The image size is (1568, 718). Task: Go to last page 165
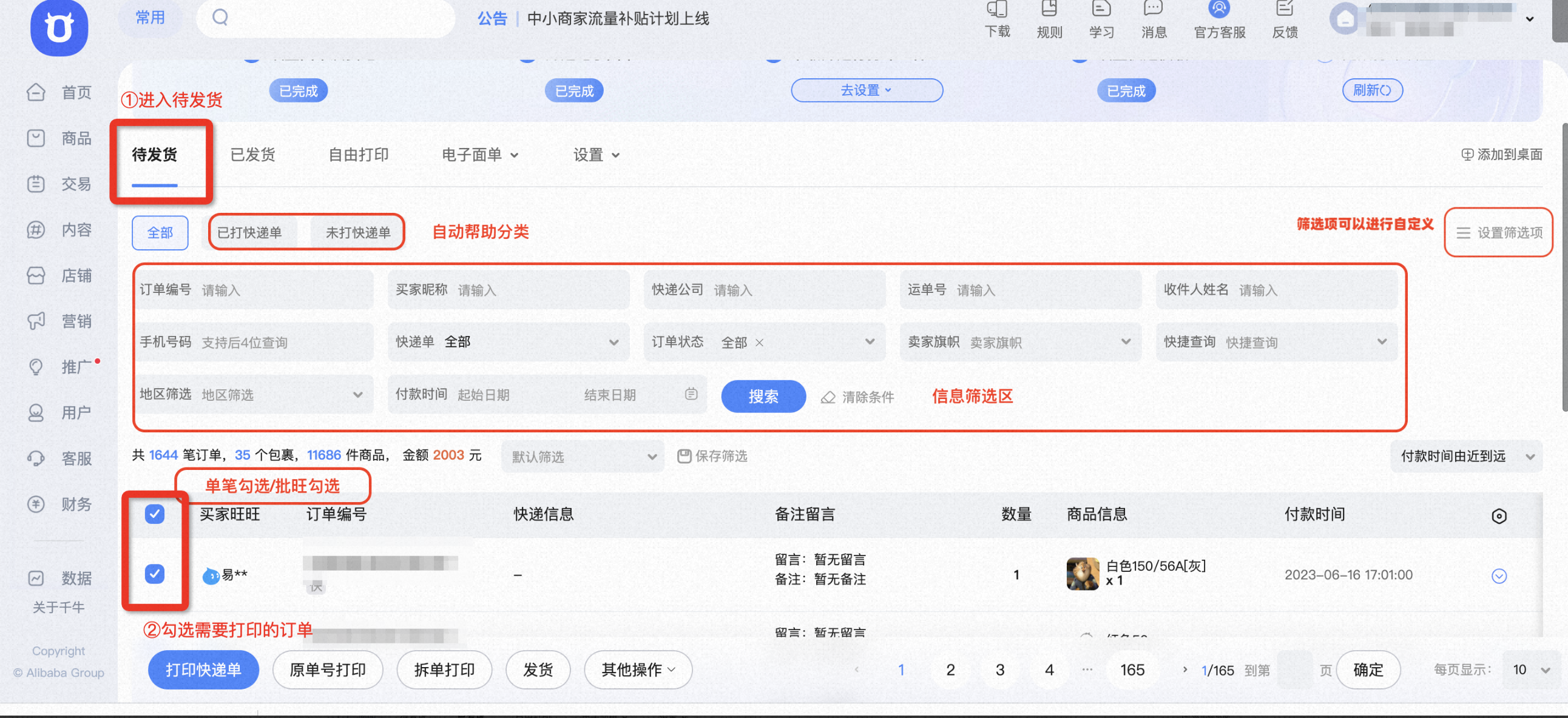click(1132, 670)
